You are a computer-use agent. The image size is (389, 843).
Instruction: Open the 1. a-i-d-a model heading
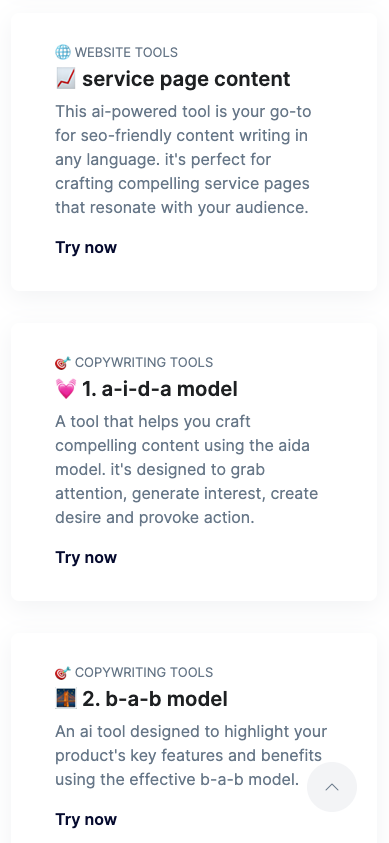(160, 389)
